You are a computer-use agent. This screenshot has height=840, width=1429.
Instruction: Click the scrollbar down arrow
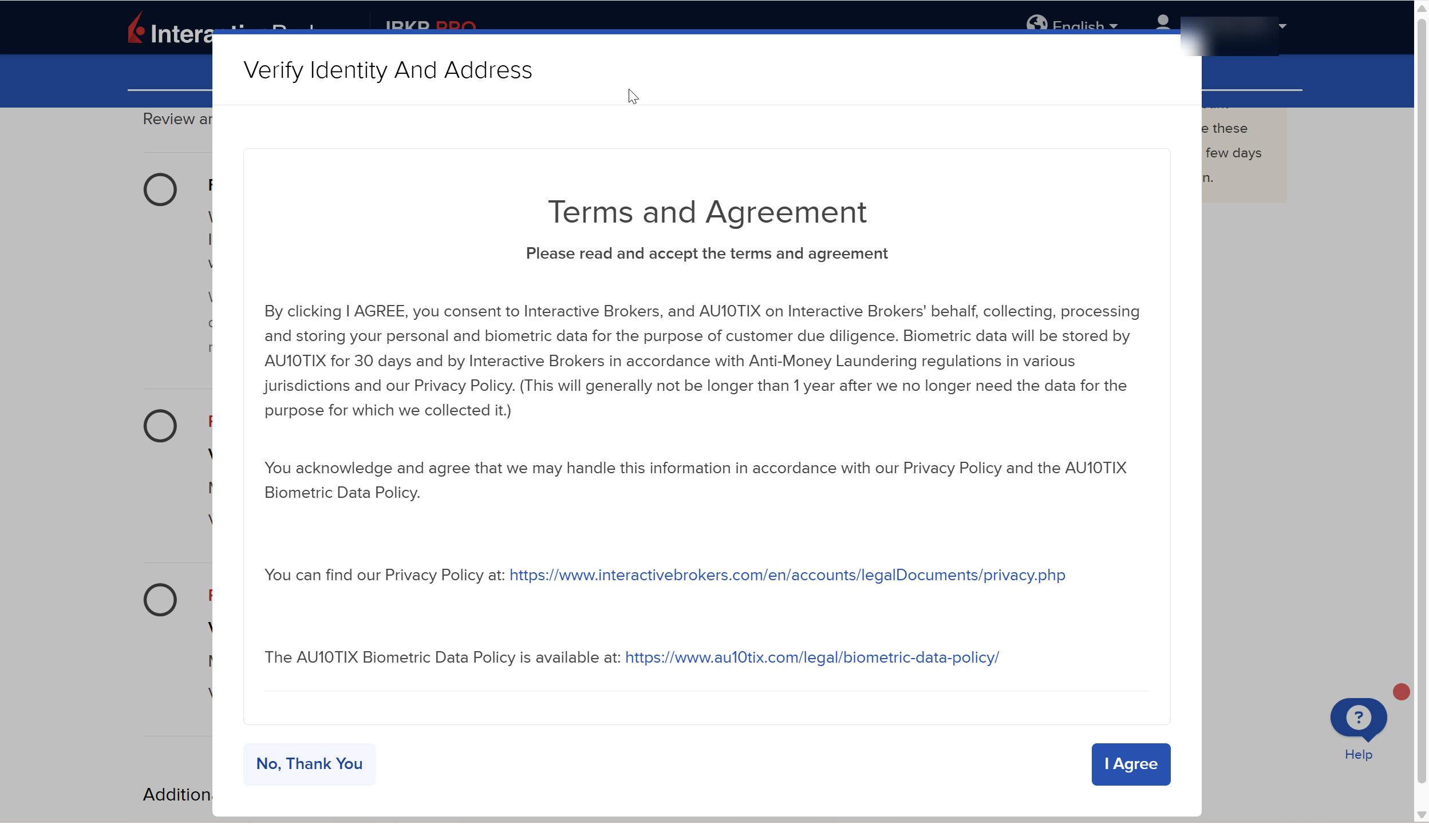[x=1421, y=814]
